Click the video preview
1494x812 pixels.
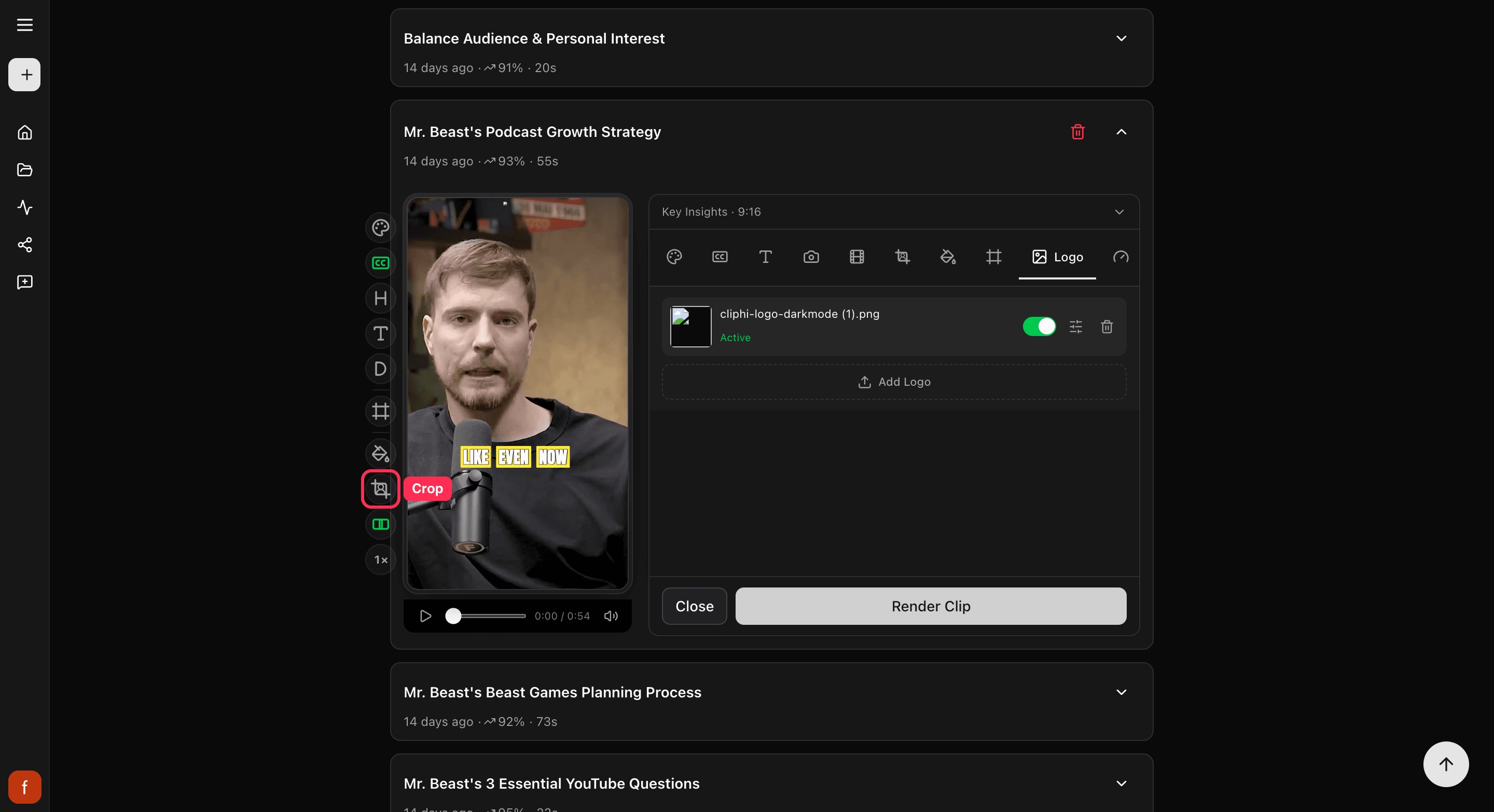tap(517, 393)
